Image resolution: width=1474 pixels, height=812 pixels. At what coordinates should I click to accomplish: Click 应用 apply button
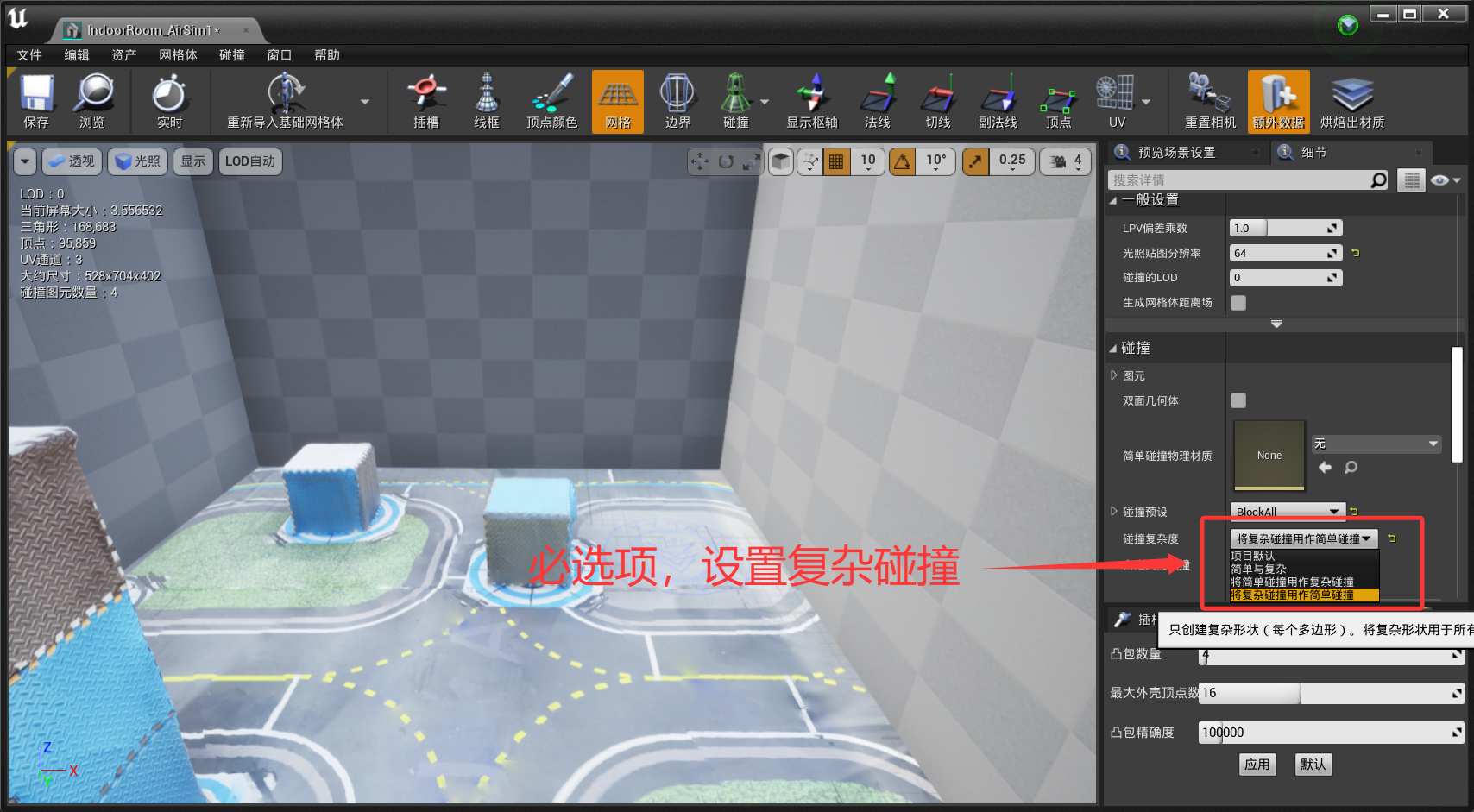coord(1257,765)
